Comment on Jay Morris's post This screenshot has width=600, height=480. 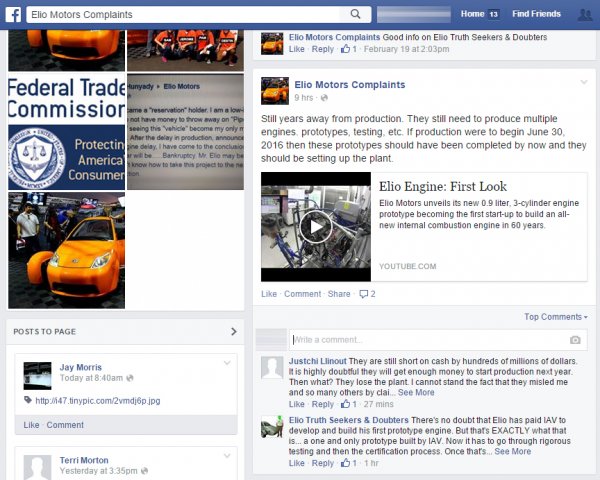coord(65,425)
